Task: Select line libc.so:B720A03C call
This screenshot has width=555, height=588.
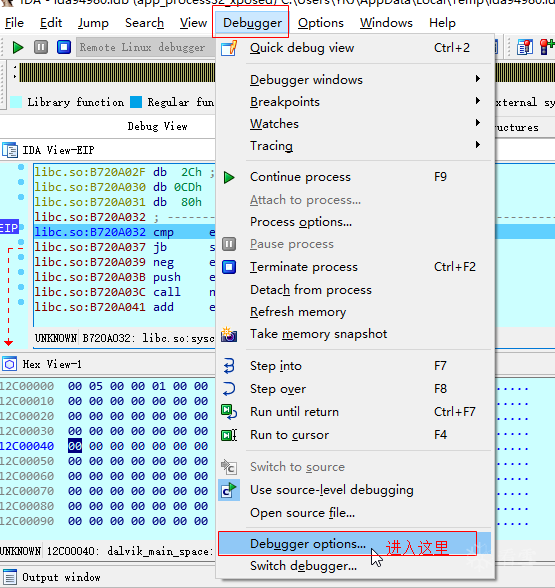Action: point(124,292)
